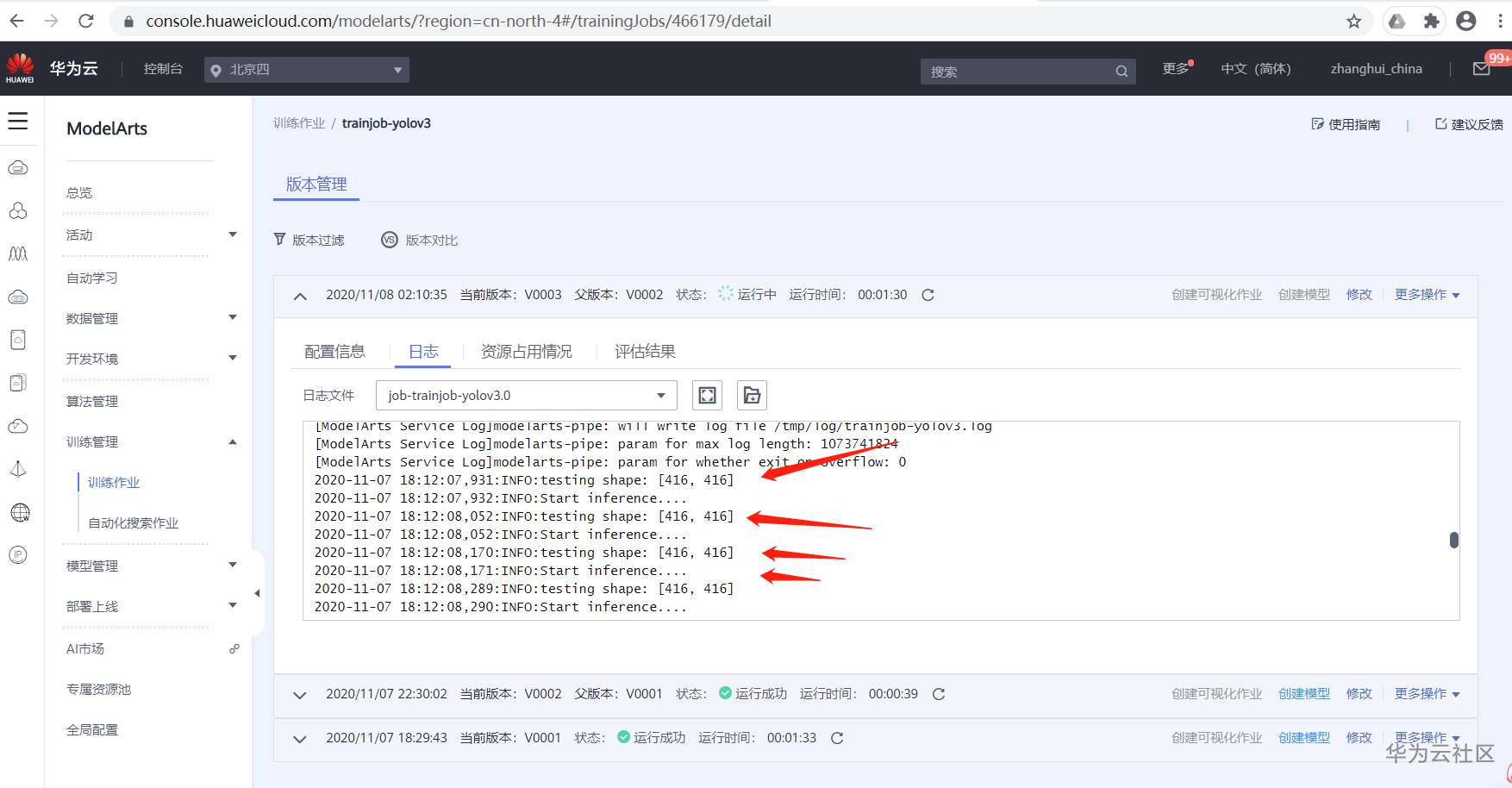Open 算法管理 in the sidebar
The width and height of the screenshot is (1512, 788).
pyautogui.click(x=92, y=402)
